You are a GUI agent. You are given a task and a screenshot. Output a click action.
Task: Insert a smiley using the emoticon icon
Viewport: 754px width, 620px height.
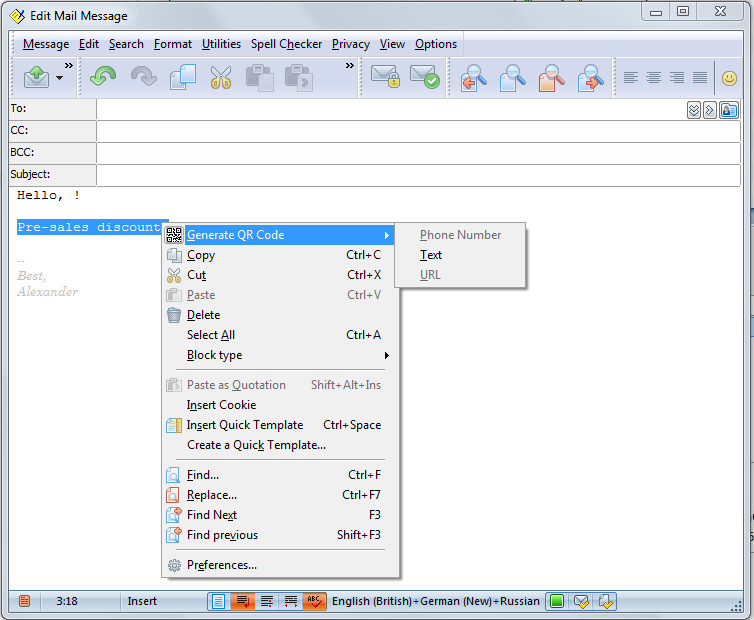coord(729,78)
